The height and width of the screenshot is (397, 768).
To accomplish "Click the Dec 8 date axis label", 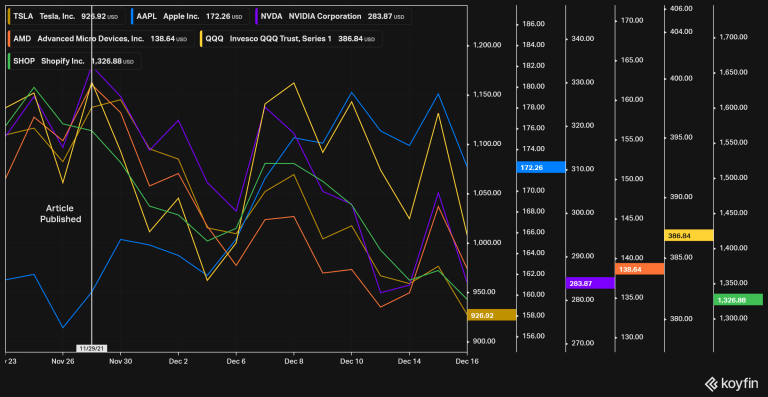I will point(293,361).
